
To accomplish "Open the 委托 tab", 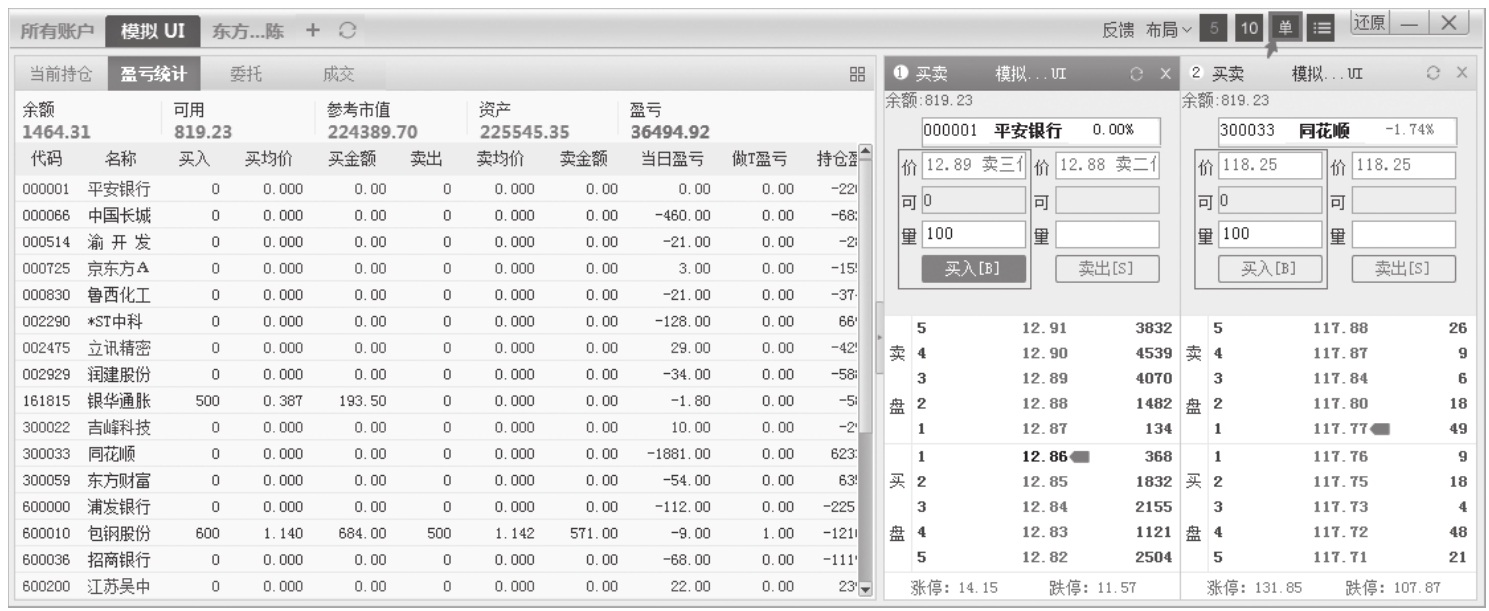I will point(246,73).
